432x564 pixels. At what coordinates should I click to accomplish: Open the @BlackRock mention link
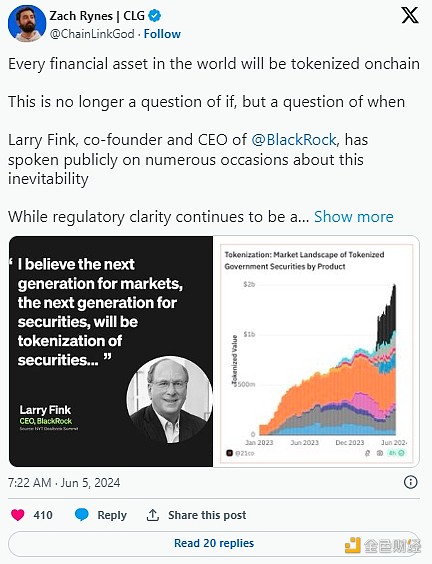coord(294,140)
